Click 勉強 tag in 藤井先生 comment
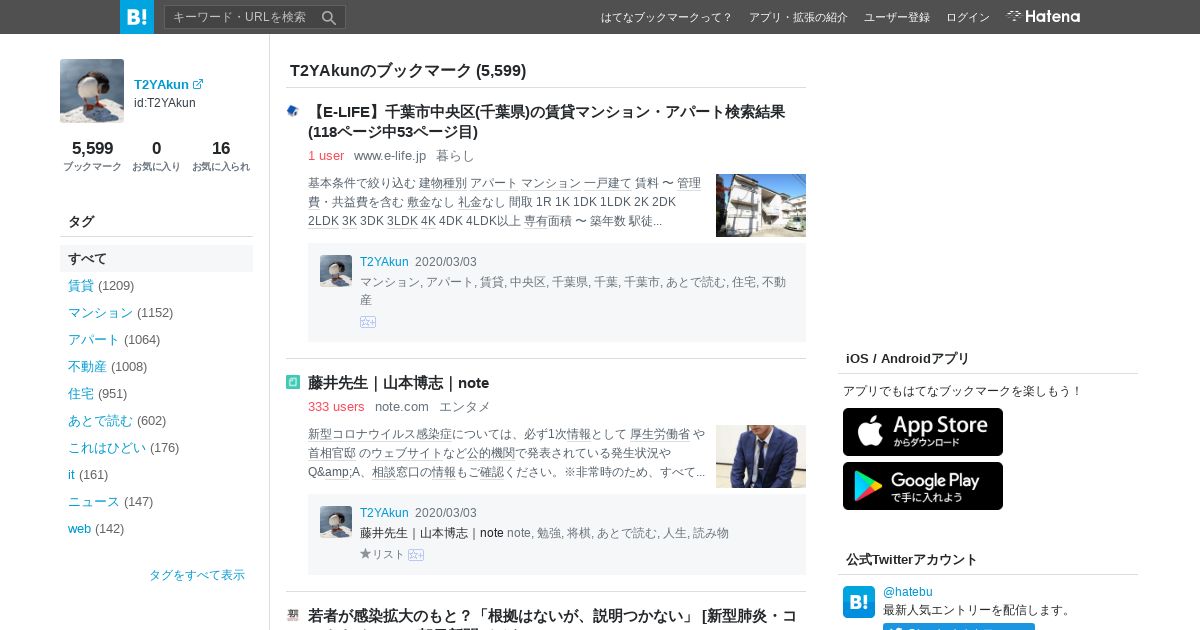The width and height of the screenshot is (1200, 630). click(548, 533)
